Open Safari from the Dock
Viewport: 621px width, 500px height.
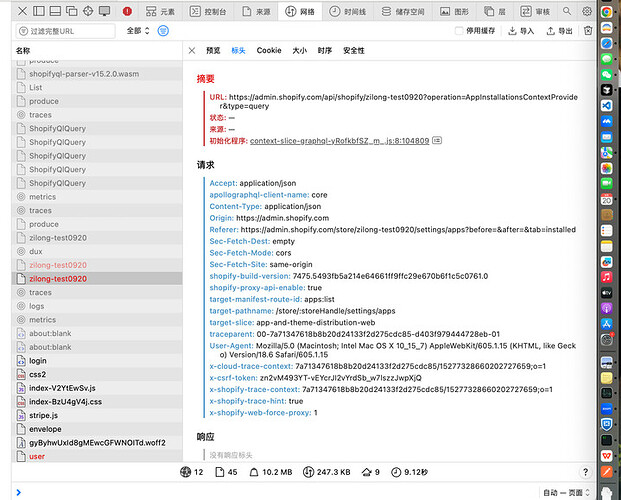point(606,43)
